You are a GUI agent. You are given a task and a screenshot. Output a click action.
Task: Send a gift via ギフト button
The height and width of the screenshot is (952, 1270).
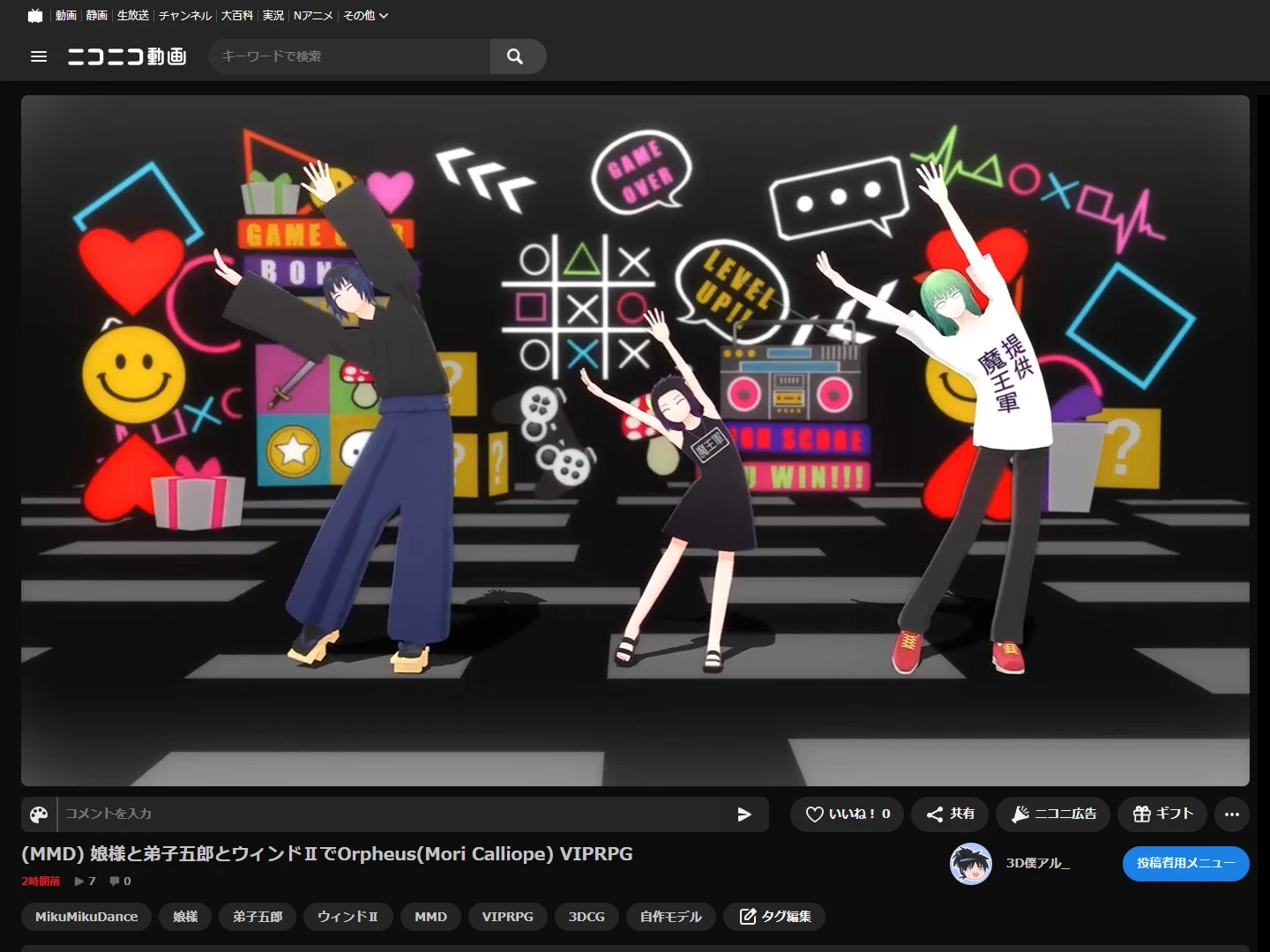(1162, 814)
